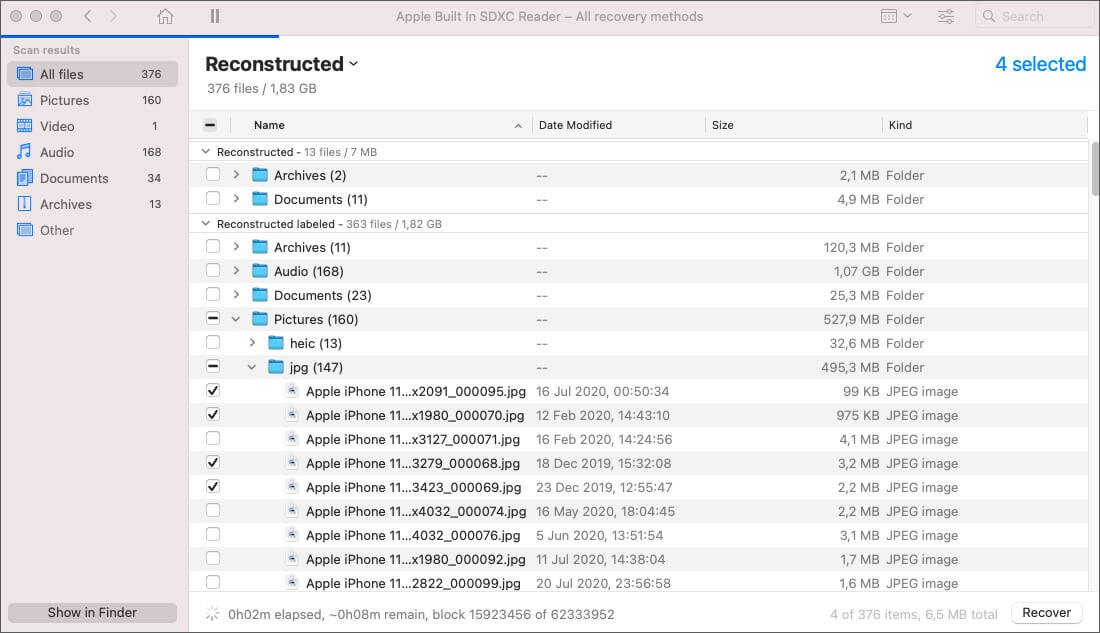Screen dimensions: 1100x633
Task: Select All files in sidebar
Action: [x=62, y=74]
